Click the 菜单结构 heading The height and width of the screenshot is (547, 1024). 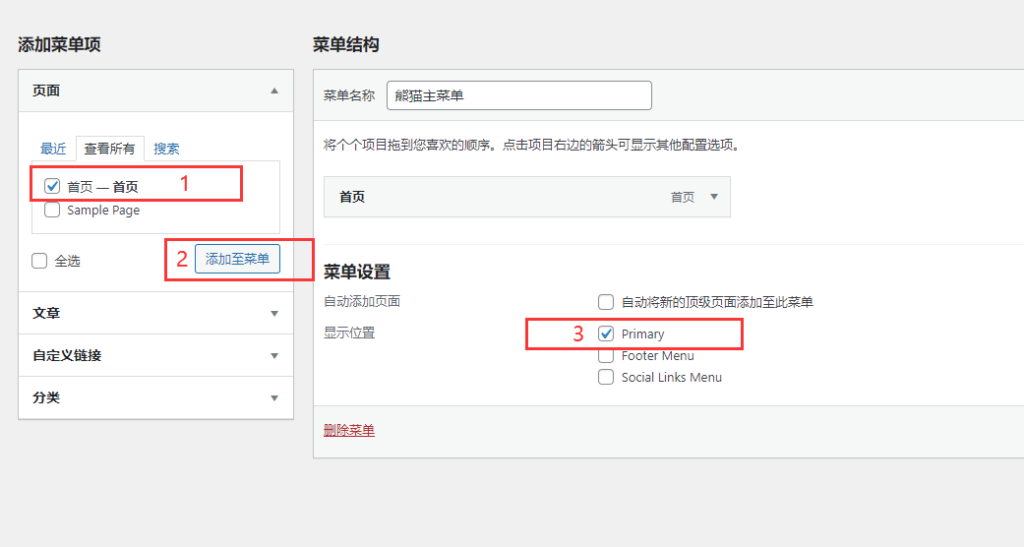[x=346, y=44]
